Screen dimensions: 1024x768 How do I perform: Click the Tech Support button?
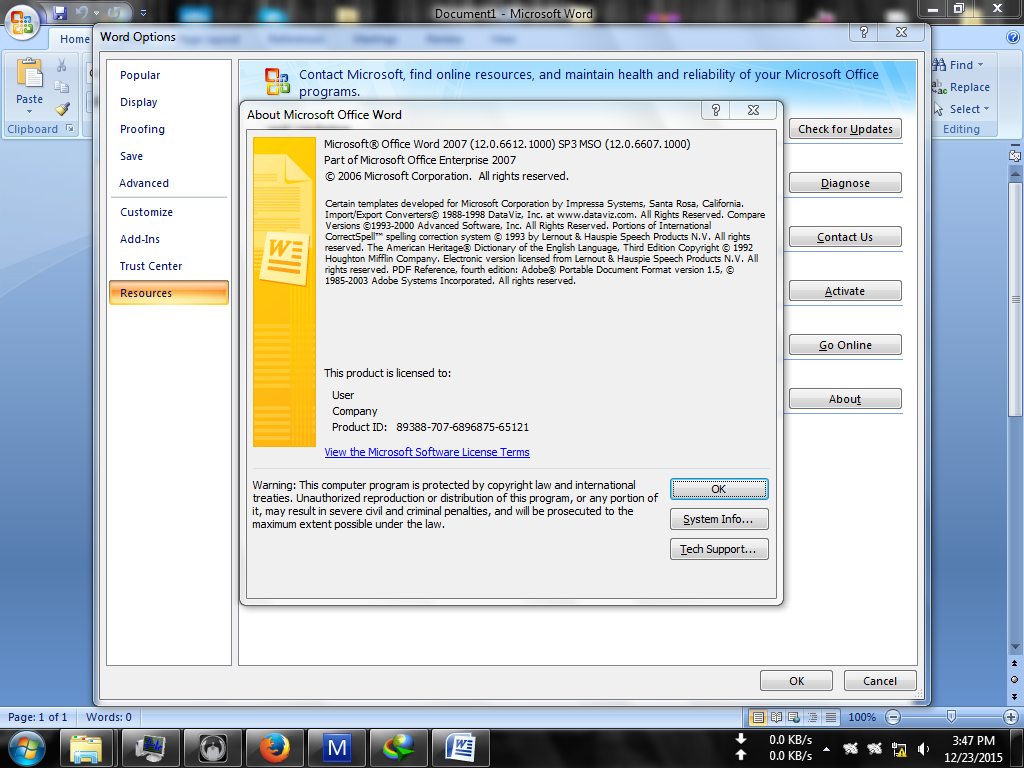point(719,549)
